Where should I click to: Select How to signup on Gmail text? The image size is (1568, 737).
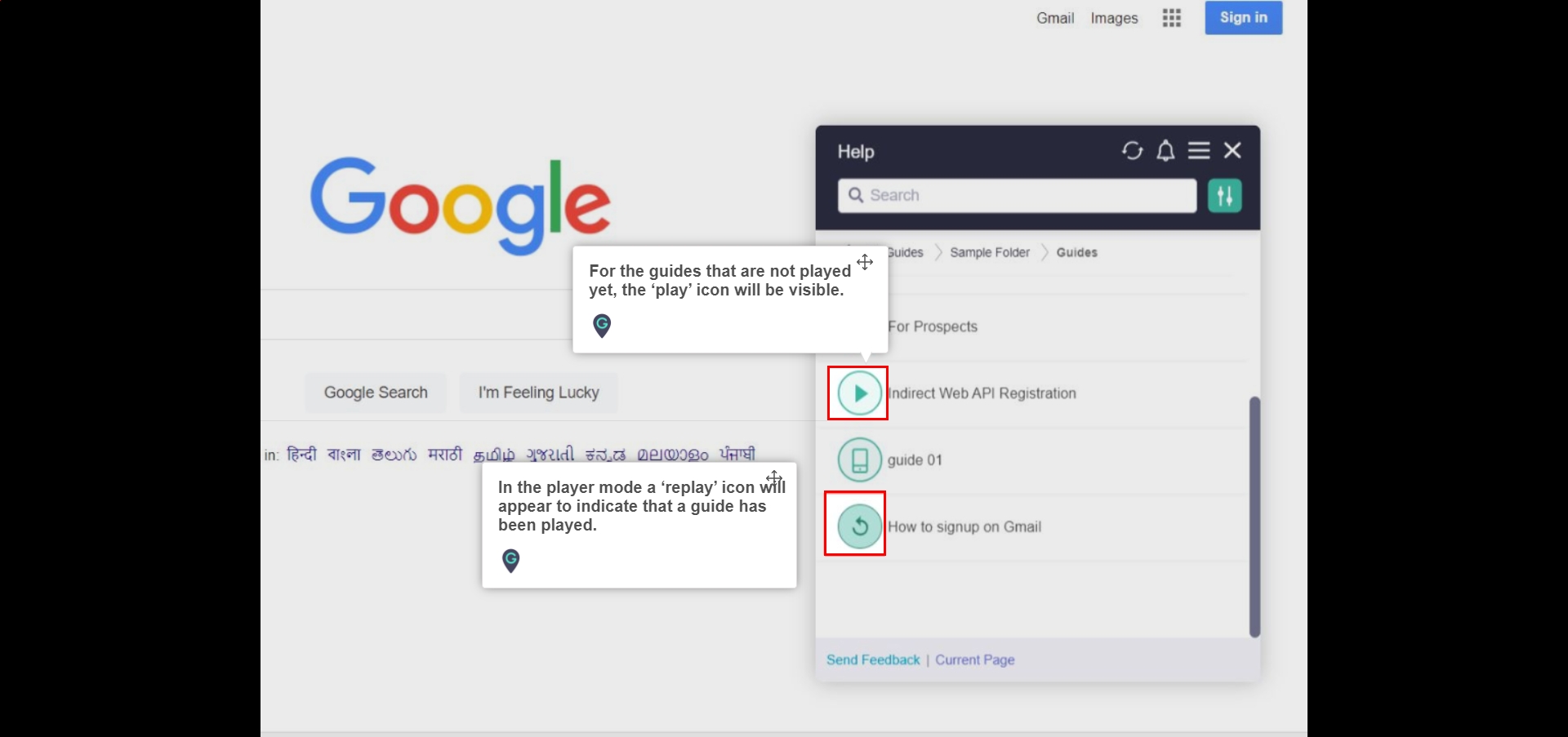(964, 527)
